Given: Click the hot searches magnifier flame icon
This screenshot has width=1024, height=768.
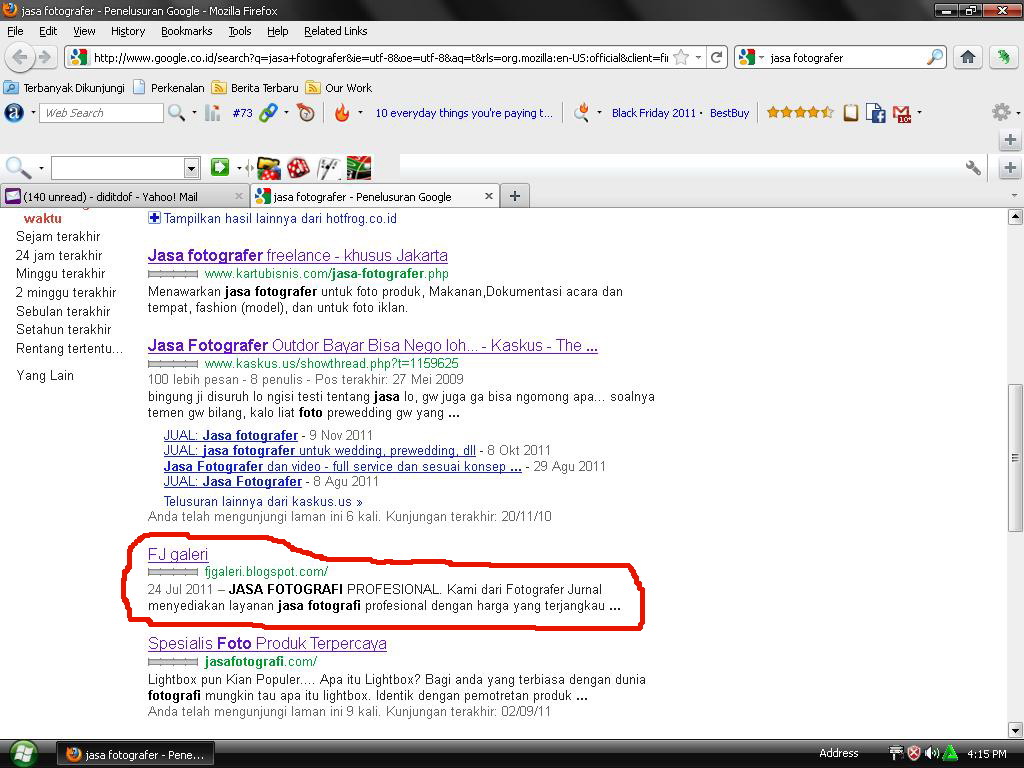Looking at the screenshot, I should tap(581, 113).
